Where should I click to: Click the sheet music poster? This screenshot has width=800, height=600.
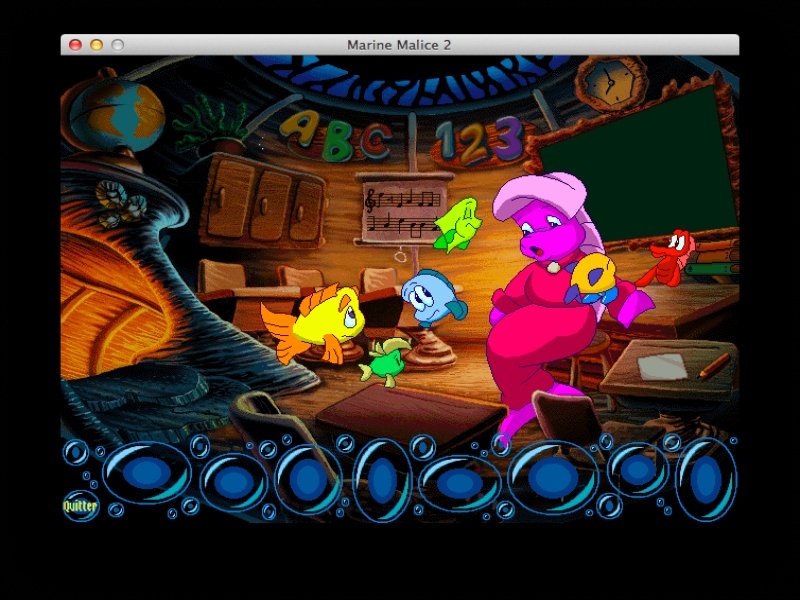coord(405,212)
